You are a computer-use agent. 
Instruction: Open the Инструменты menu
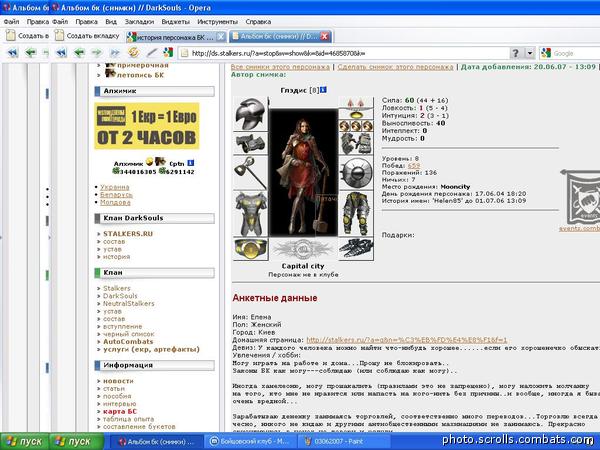217,22
